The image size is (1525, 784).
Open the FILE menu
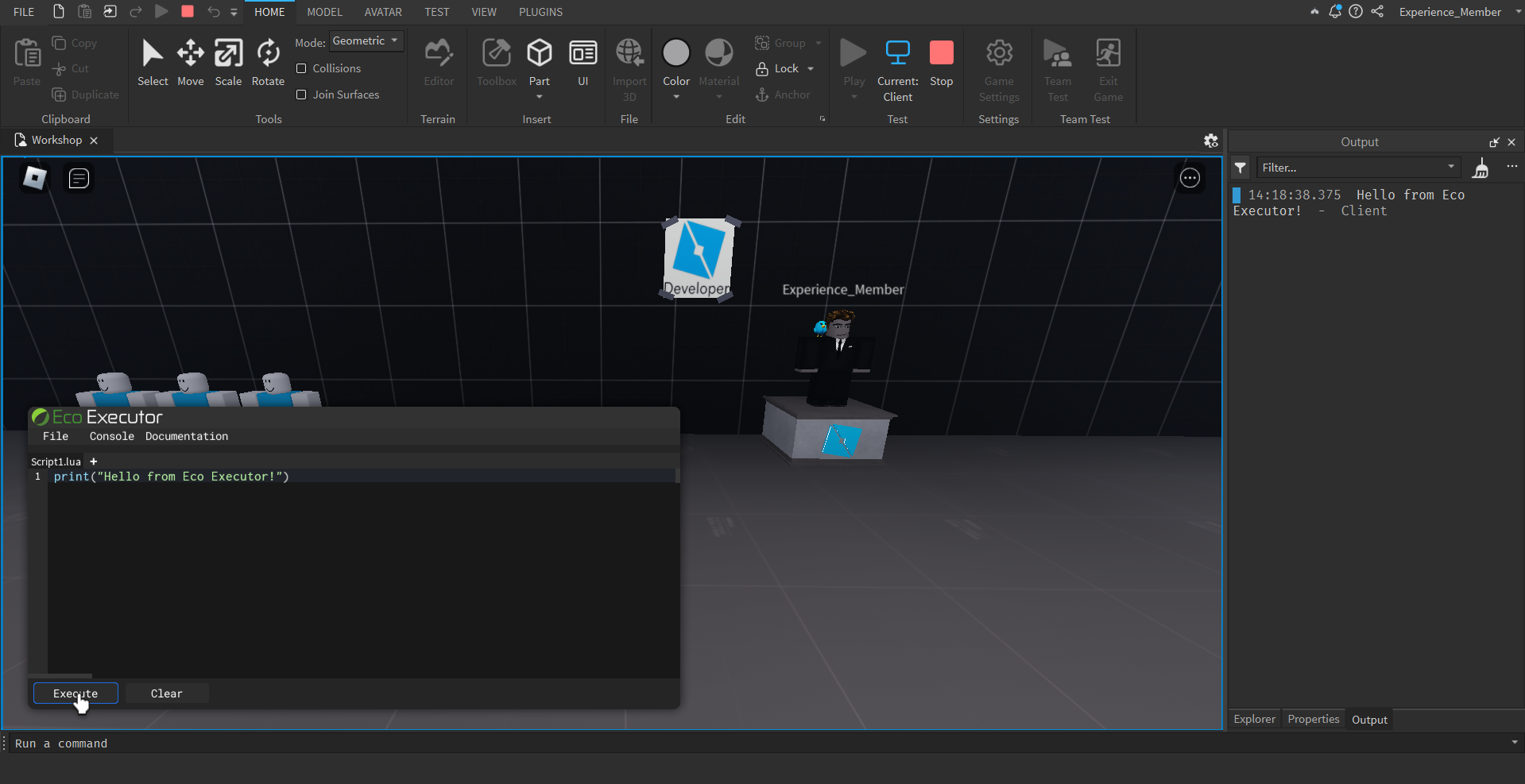24,12
